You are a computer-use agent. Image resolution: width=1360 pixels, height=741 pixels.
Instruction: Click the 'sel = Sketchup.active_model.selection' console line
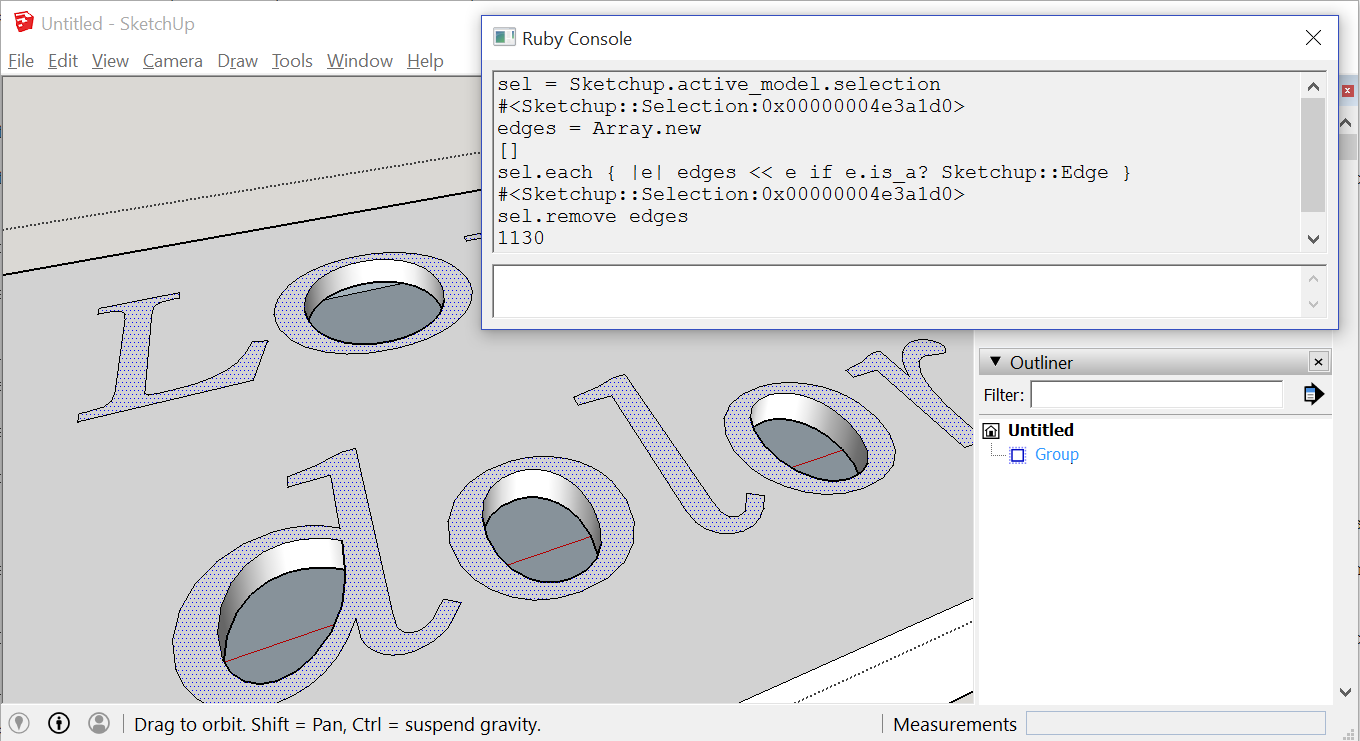[719, 84]
